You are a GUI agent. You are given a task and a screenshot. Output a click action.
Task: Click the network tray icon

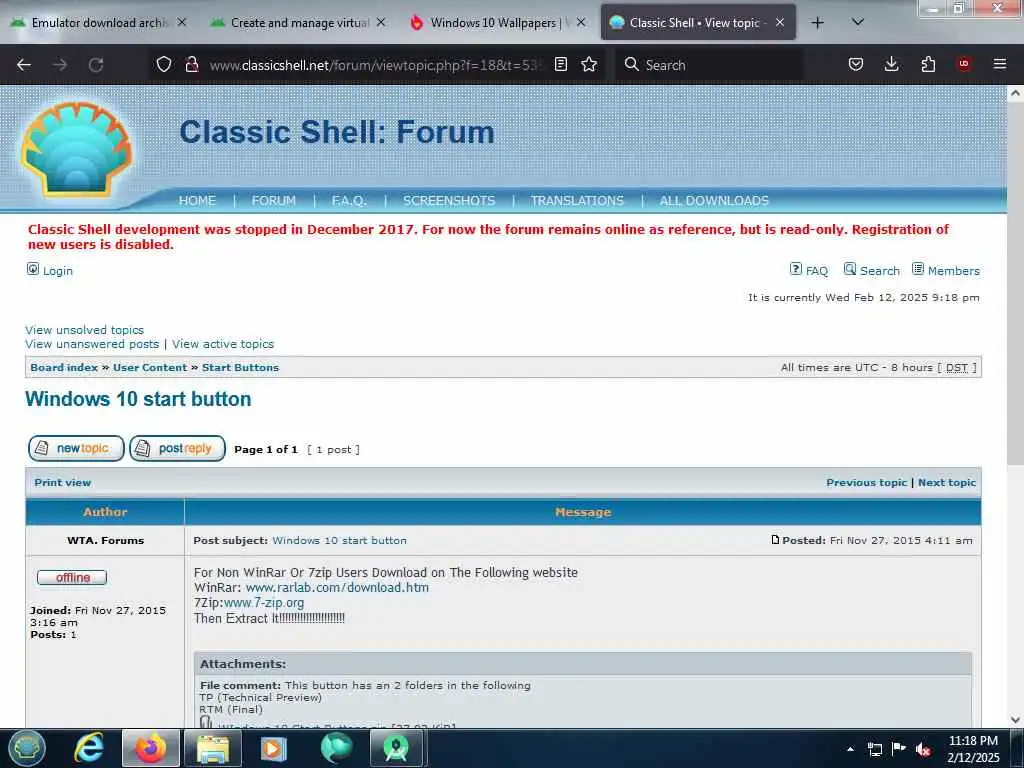pyautogui.click(x=874, y=749)
